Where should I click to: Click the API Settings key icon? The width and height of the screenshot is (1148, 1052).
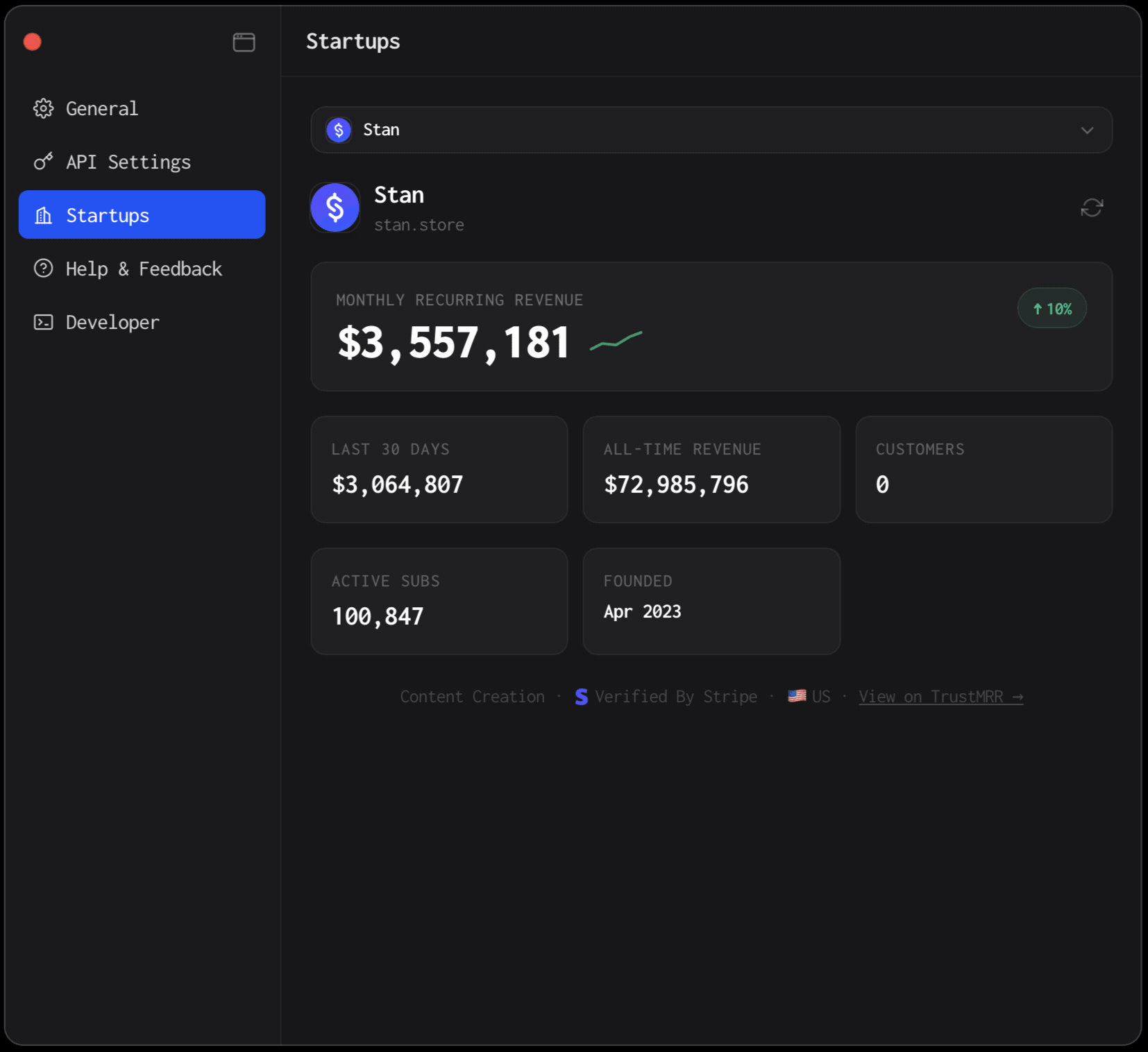(43, 162)
